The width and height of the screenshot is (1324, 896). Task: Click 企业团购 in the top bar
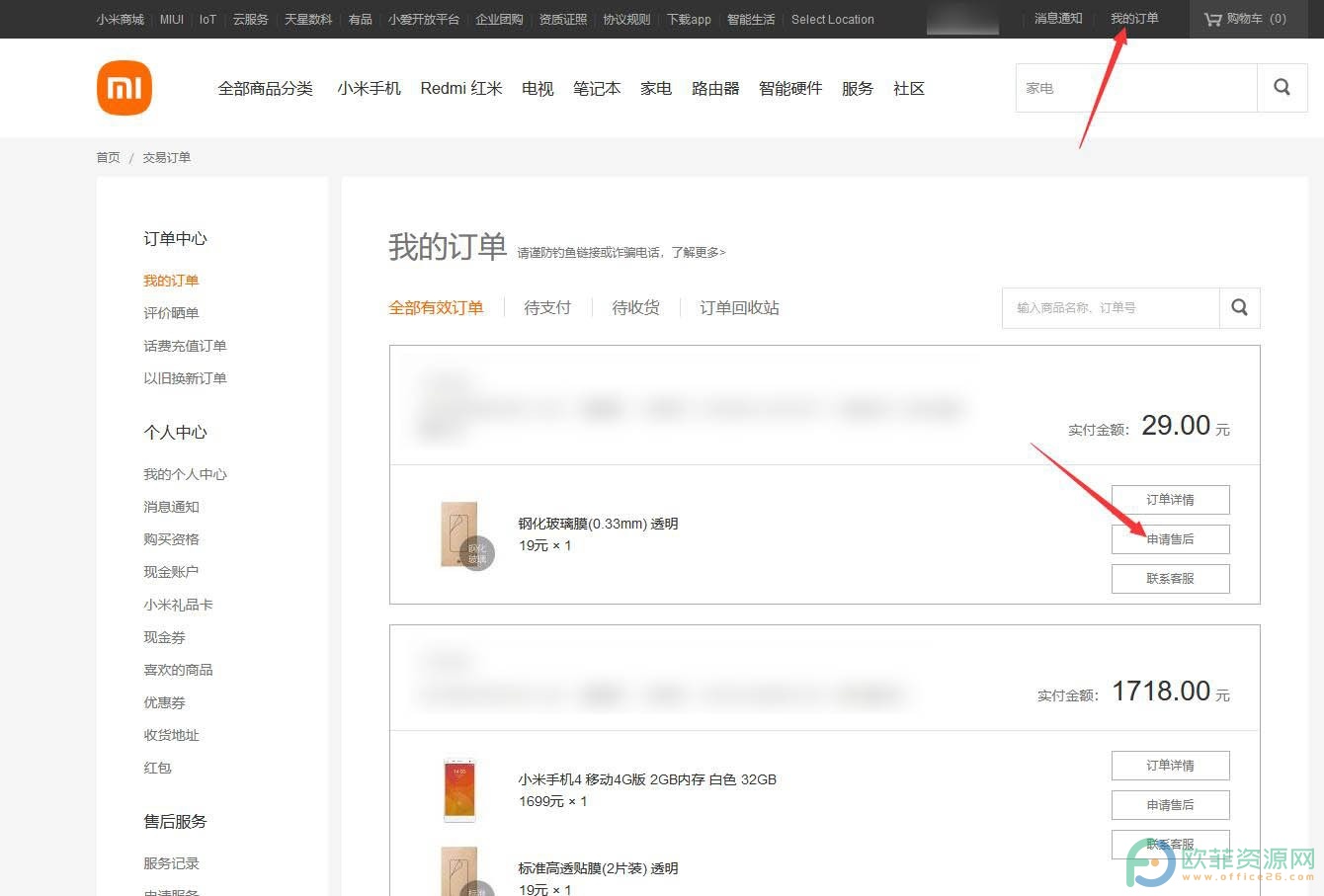(499, 20)
